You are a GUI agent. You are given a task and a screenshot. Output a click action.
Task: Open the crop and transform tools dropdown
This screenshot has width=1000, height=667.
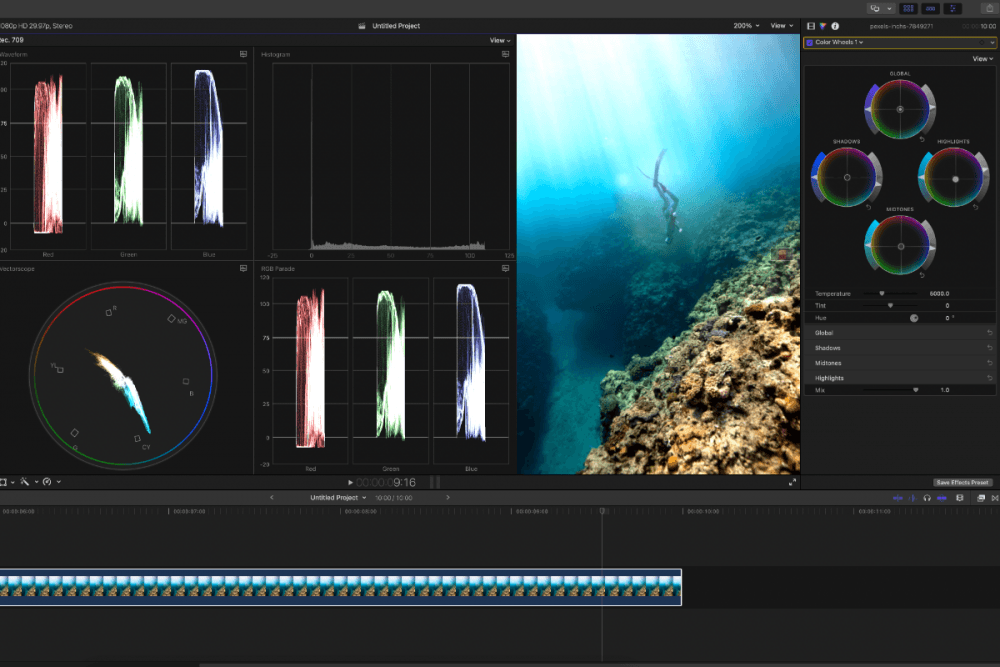(7, 482)
